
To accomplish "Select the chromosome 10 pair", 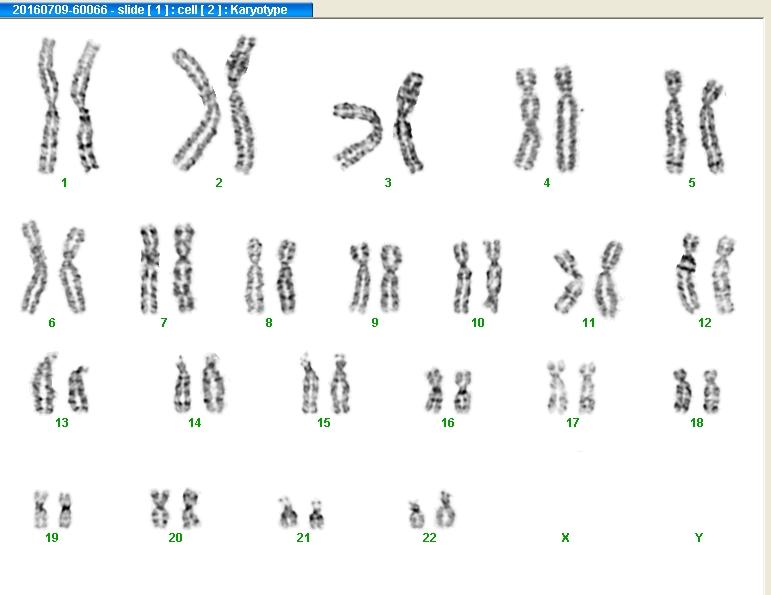I will pos(477,276).
